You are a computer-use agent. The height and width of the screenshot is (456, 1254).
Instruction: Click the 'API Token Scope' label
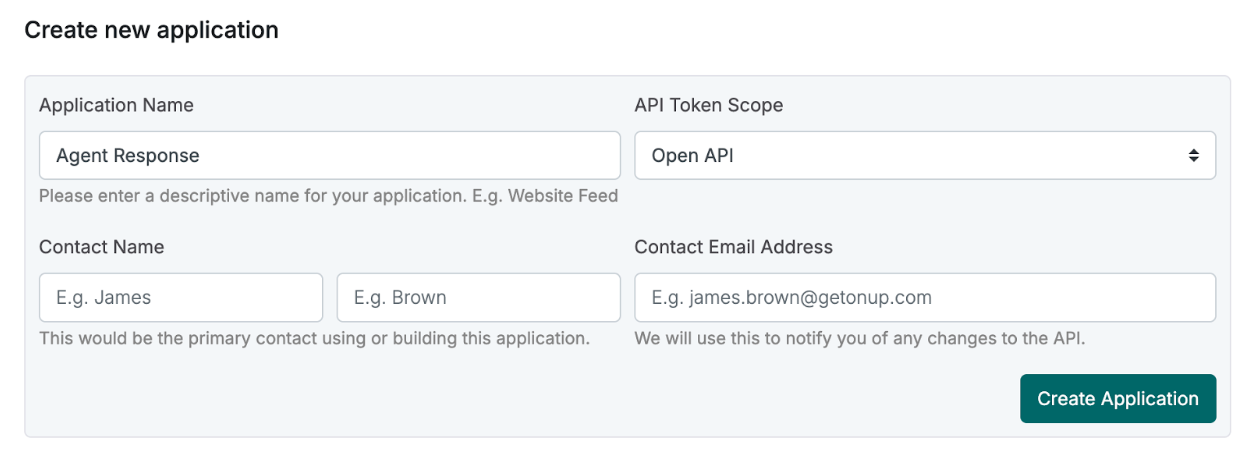coord(708,105)
